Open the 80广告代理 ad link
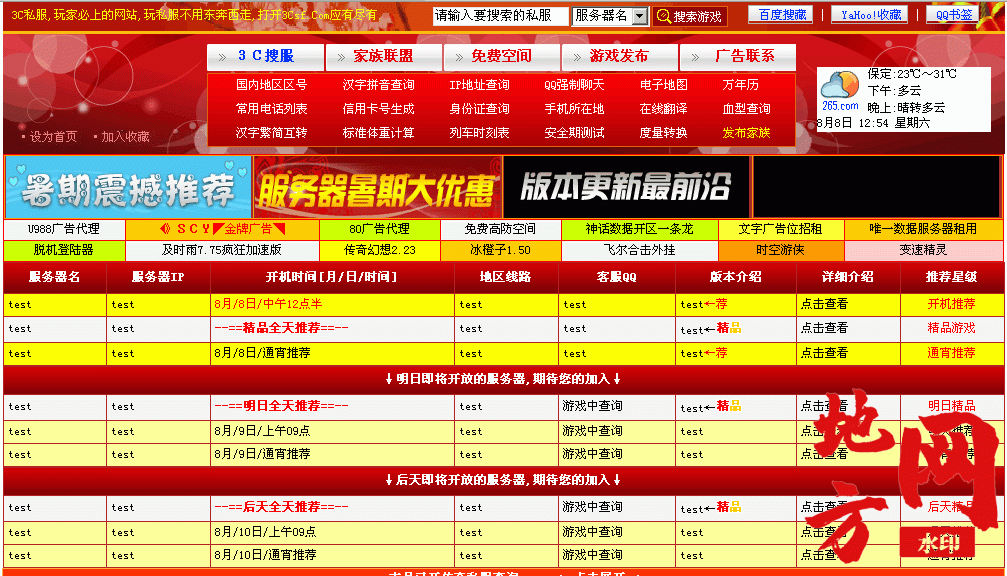Image resolution: width=1007 pixels, height=576 pixels. coord(380,229)
